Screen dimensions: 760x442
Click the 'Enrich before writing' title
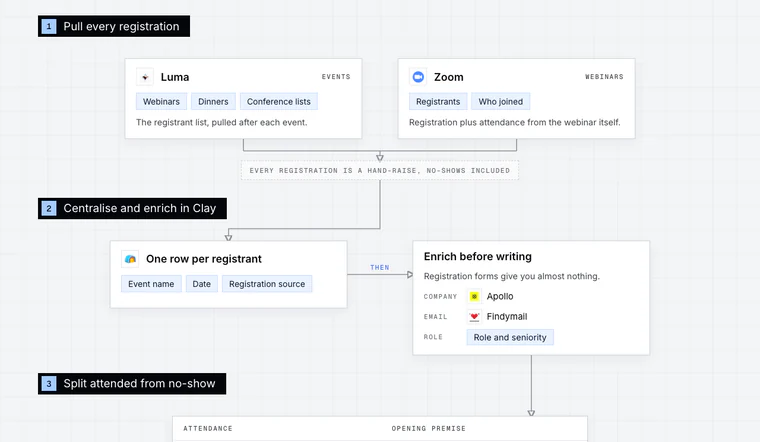[x=477, y=256]
